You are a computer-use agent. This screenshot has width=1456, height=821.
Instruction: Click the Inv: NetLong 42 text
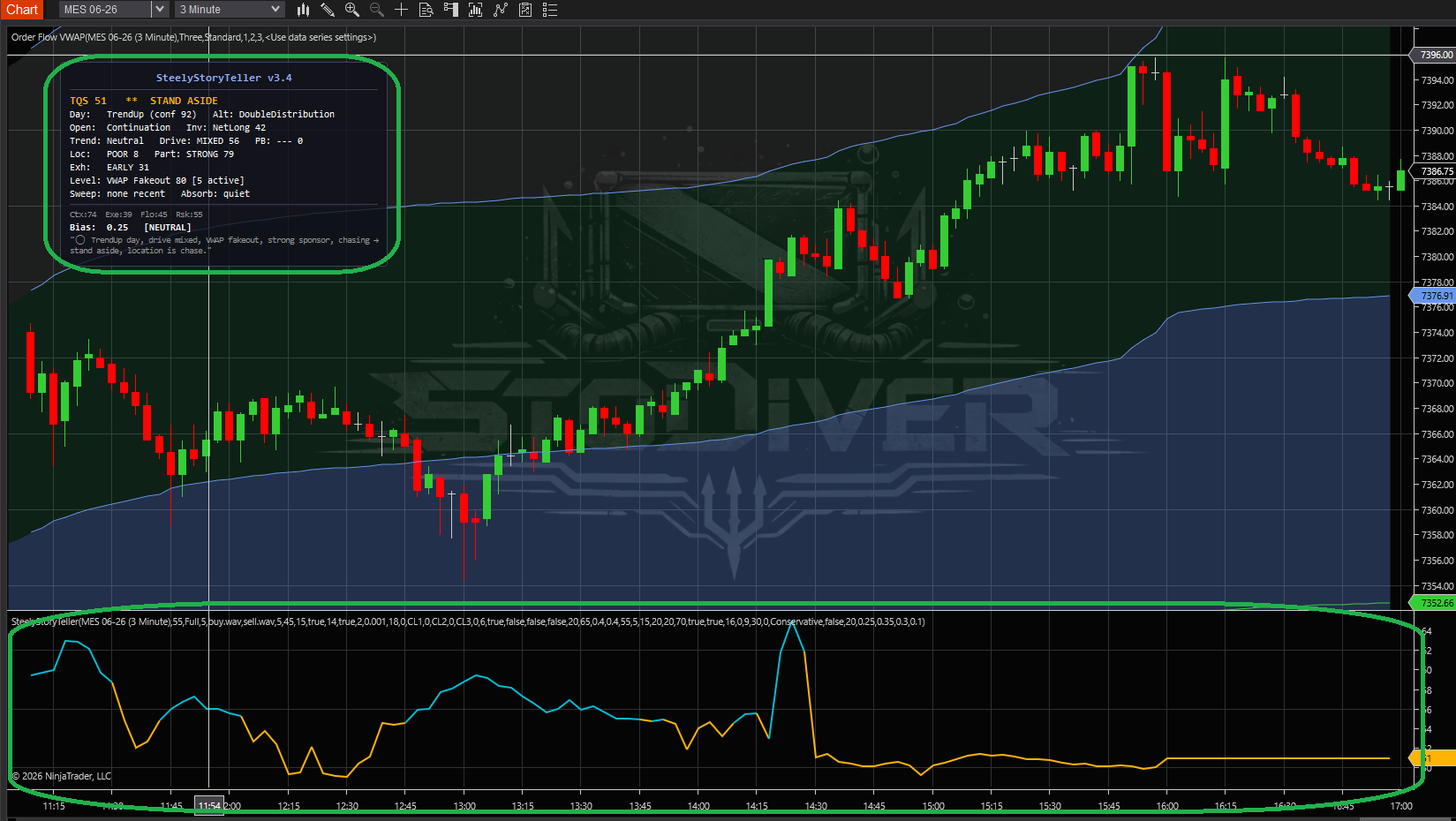point(226,128)
